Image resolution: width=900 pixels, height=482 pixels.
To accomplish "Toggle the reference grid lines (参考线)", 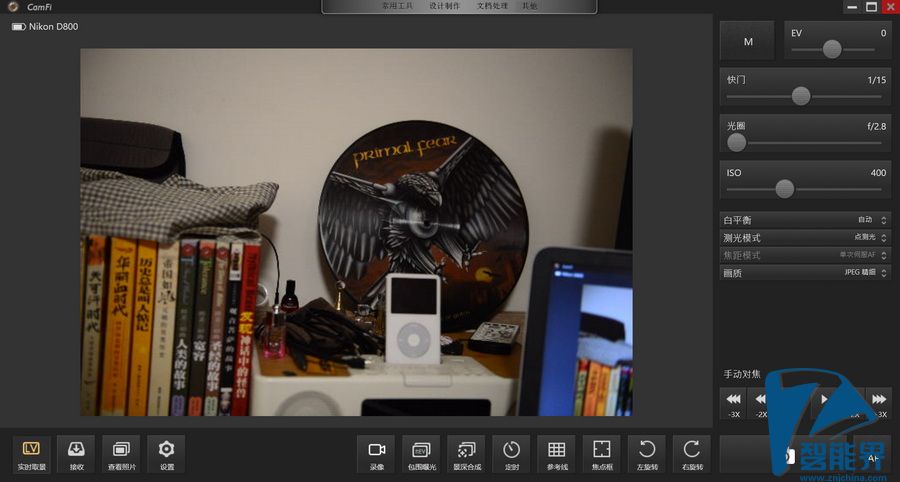I will pos(557,454).
